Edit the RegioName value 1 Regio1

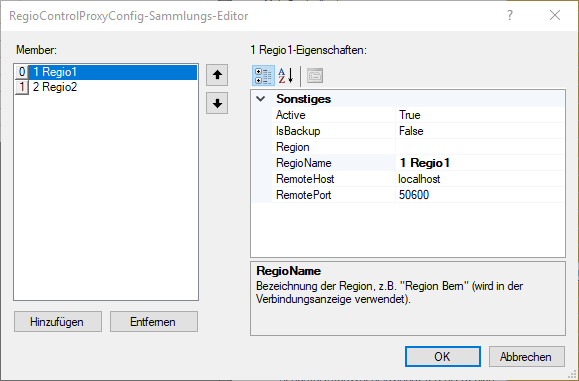pos(480,163)
